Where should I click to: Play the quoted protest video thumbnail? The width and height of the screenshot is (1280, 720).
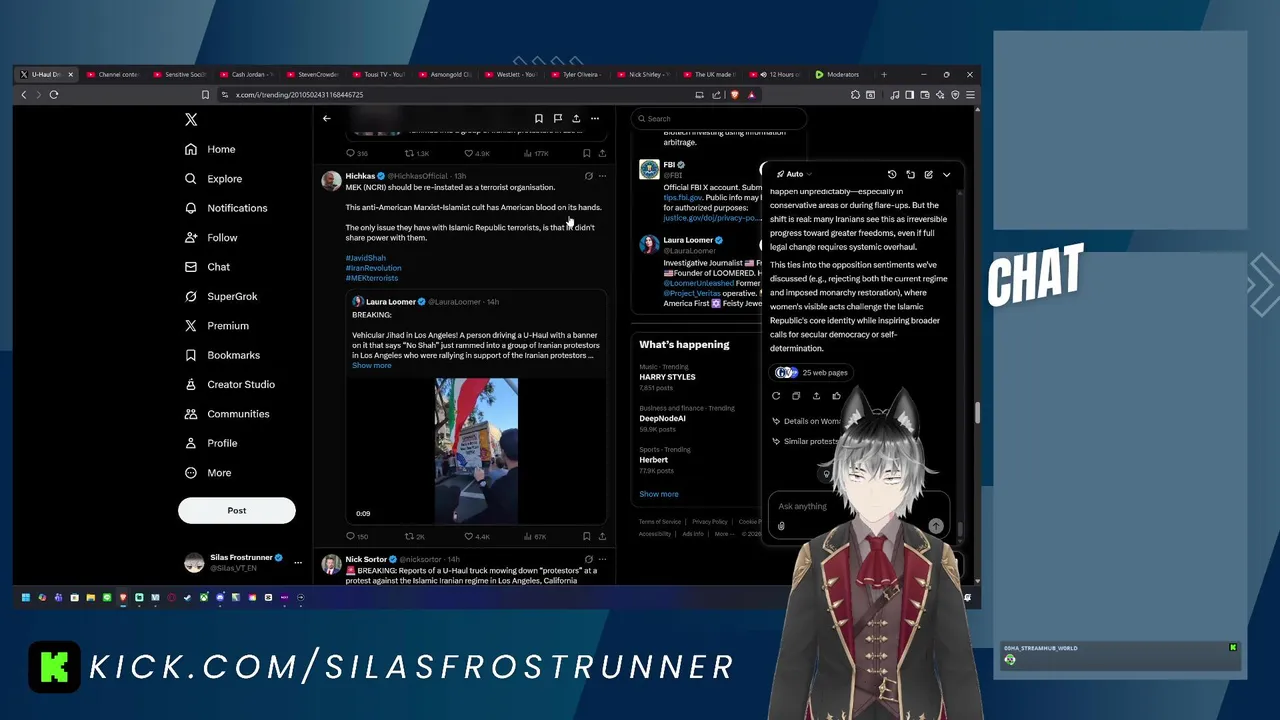pos(476,450)
